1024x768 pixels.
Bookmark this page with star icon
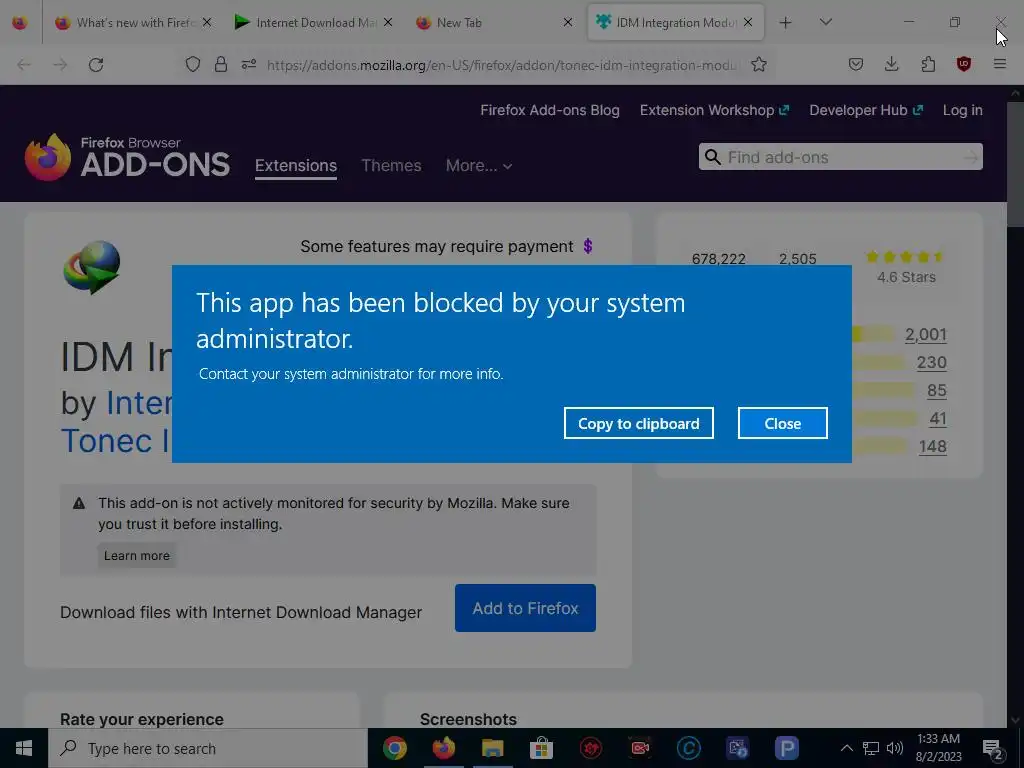pyautogui.click(x=758, y=64)
